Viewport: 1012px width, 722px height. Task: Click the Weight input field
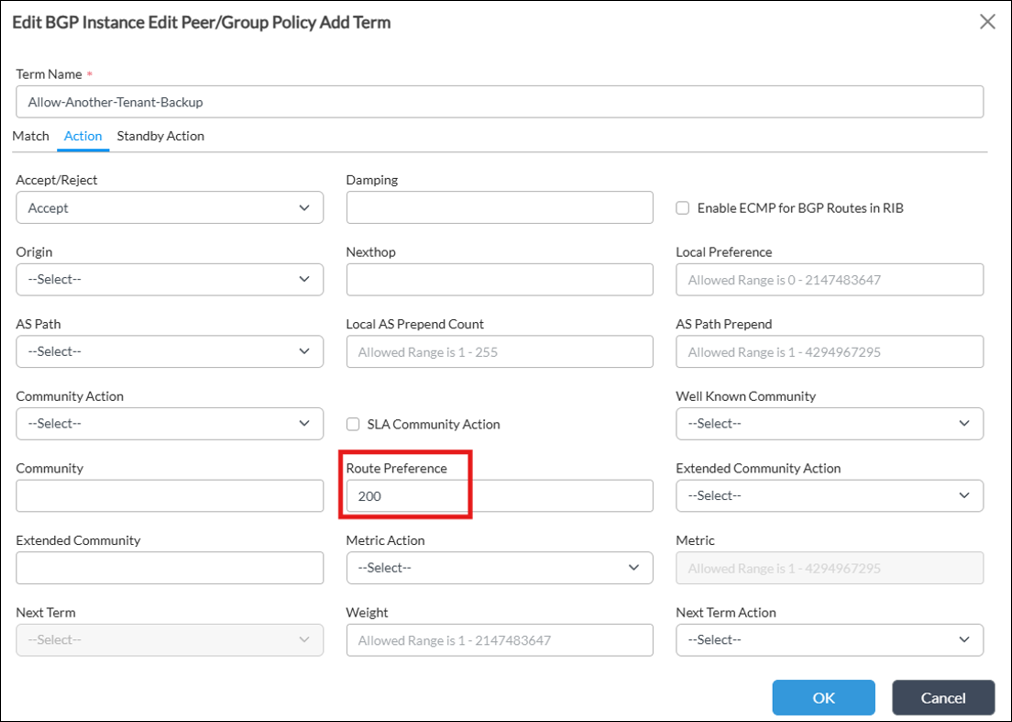[499, 640]
